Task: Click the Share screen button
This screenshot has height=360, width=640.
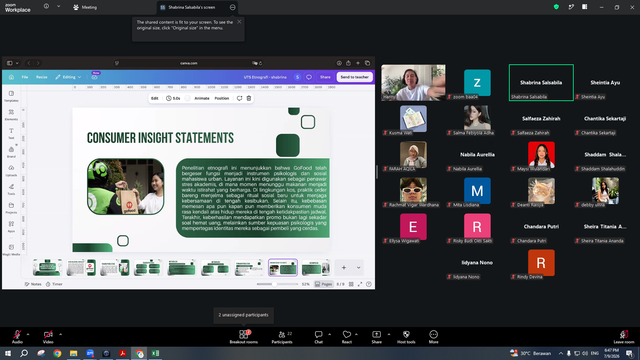Action: click(x=376, y=336)
